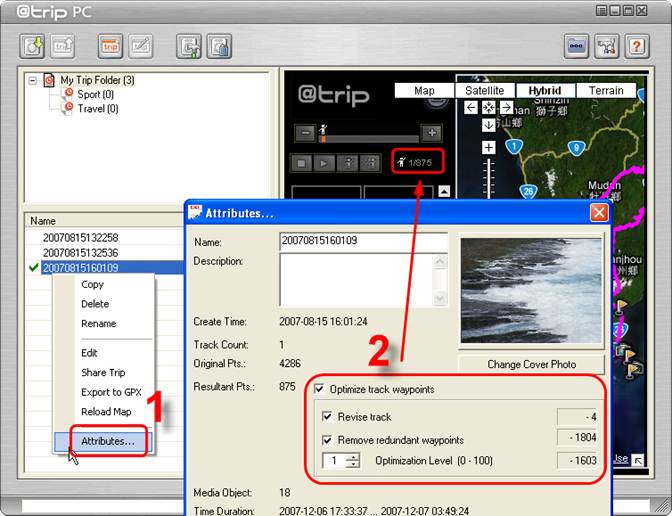Pan the map right with arrow
Screen dimensions: 672x516
(x=507, y=107)
